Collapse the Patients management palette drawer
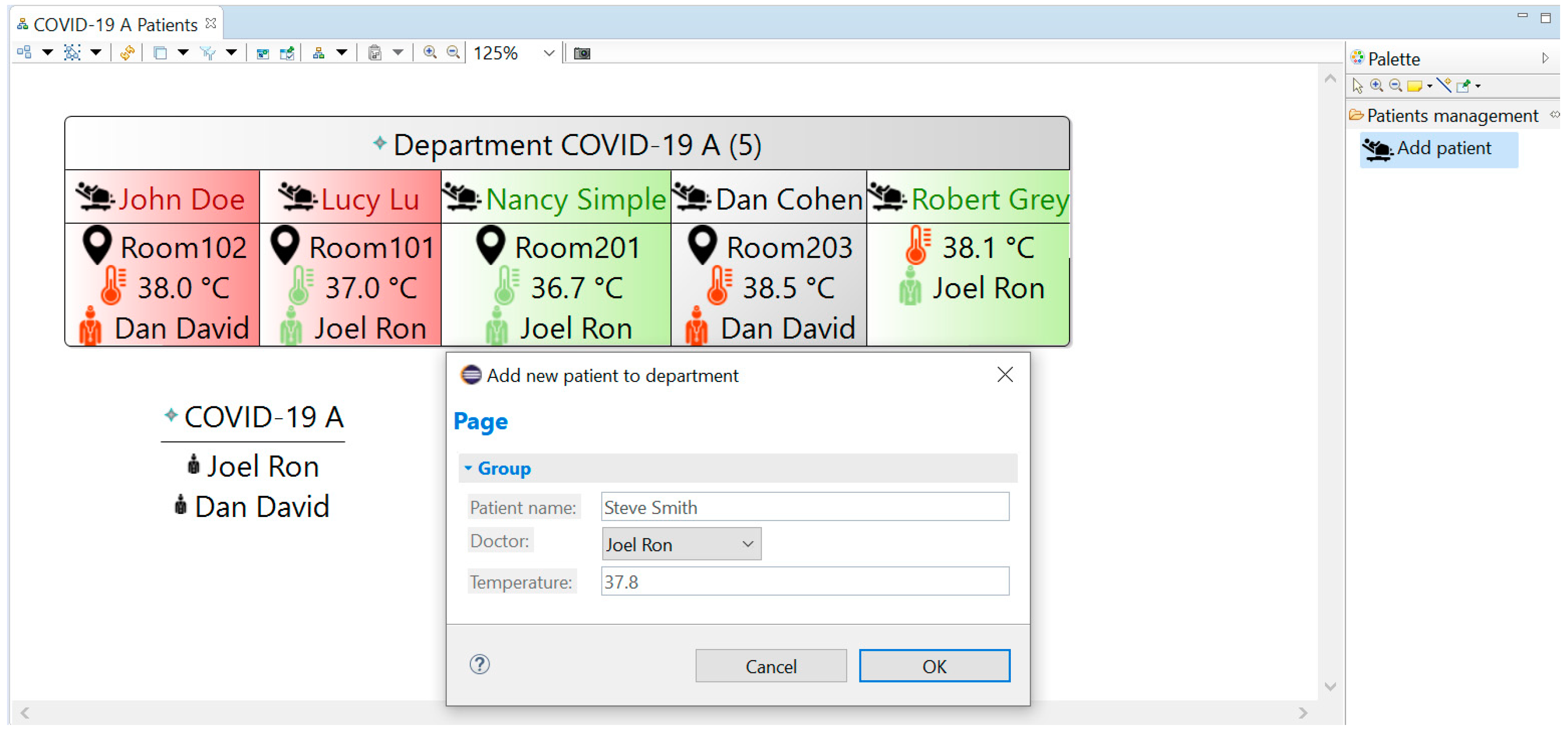 pyautogui.click(x=1452, y=116)
